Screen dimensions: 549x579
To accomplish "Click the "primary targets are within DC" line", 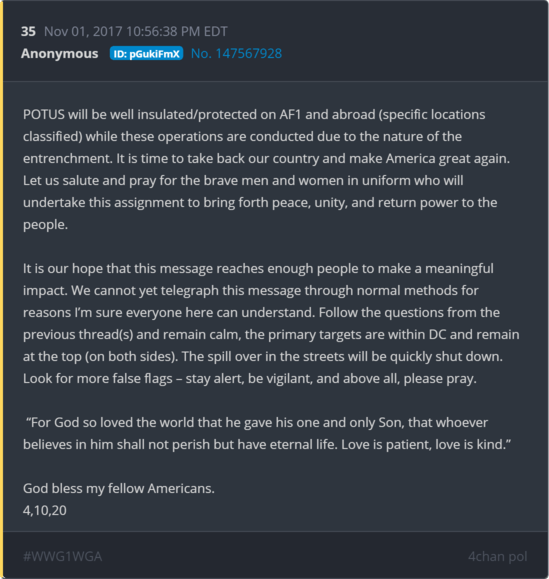I will (x=271, y=335).
